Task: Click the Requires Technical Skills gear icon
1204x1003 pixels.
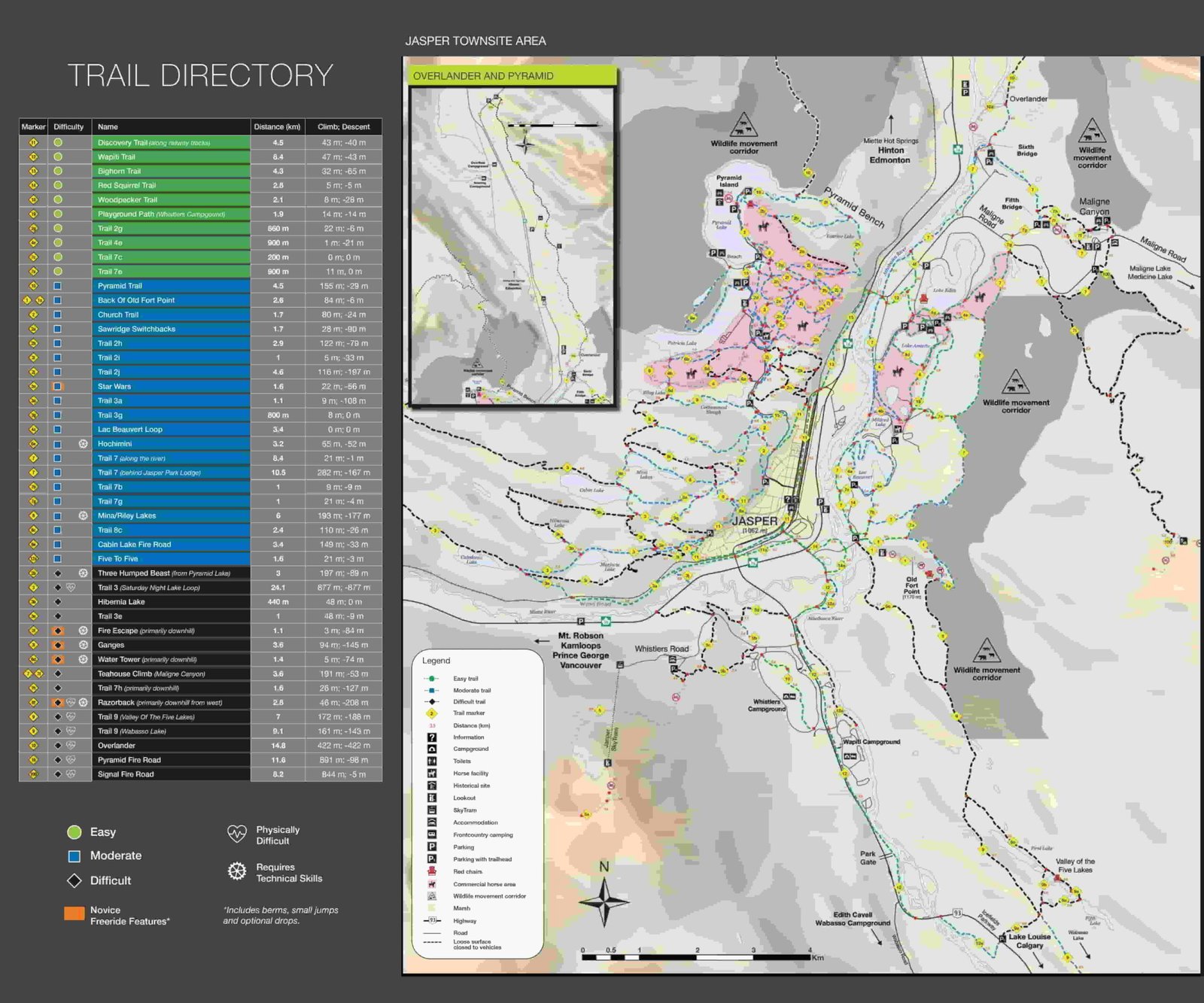Action: [237, 871]
